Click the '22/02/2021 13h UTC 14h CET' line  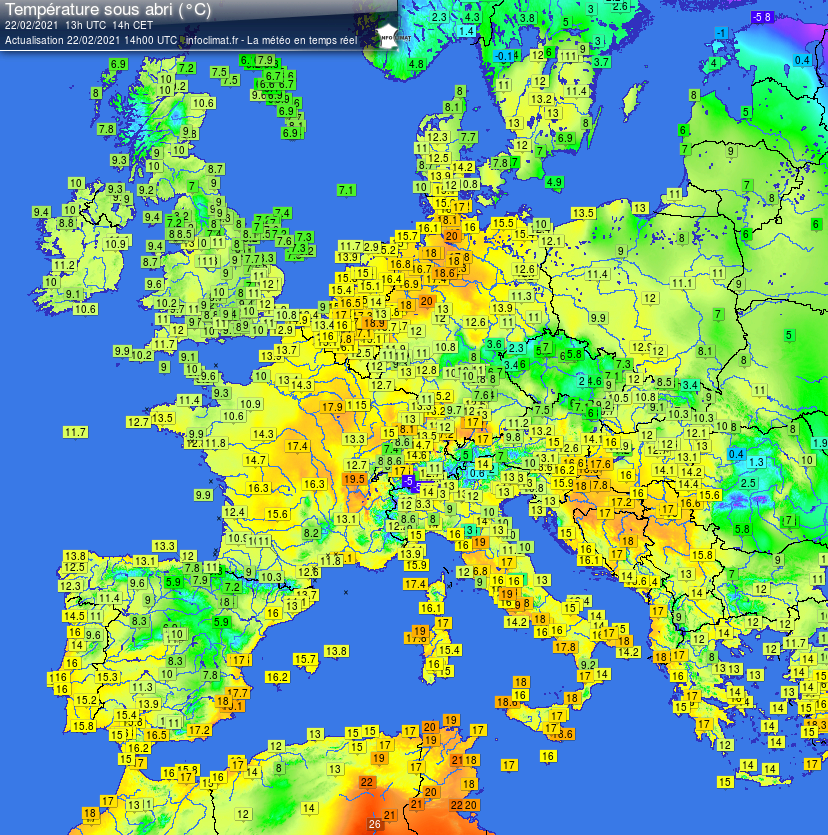click(79, 25)
